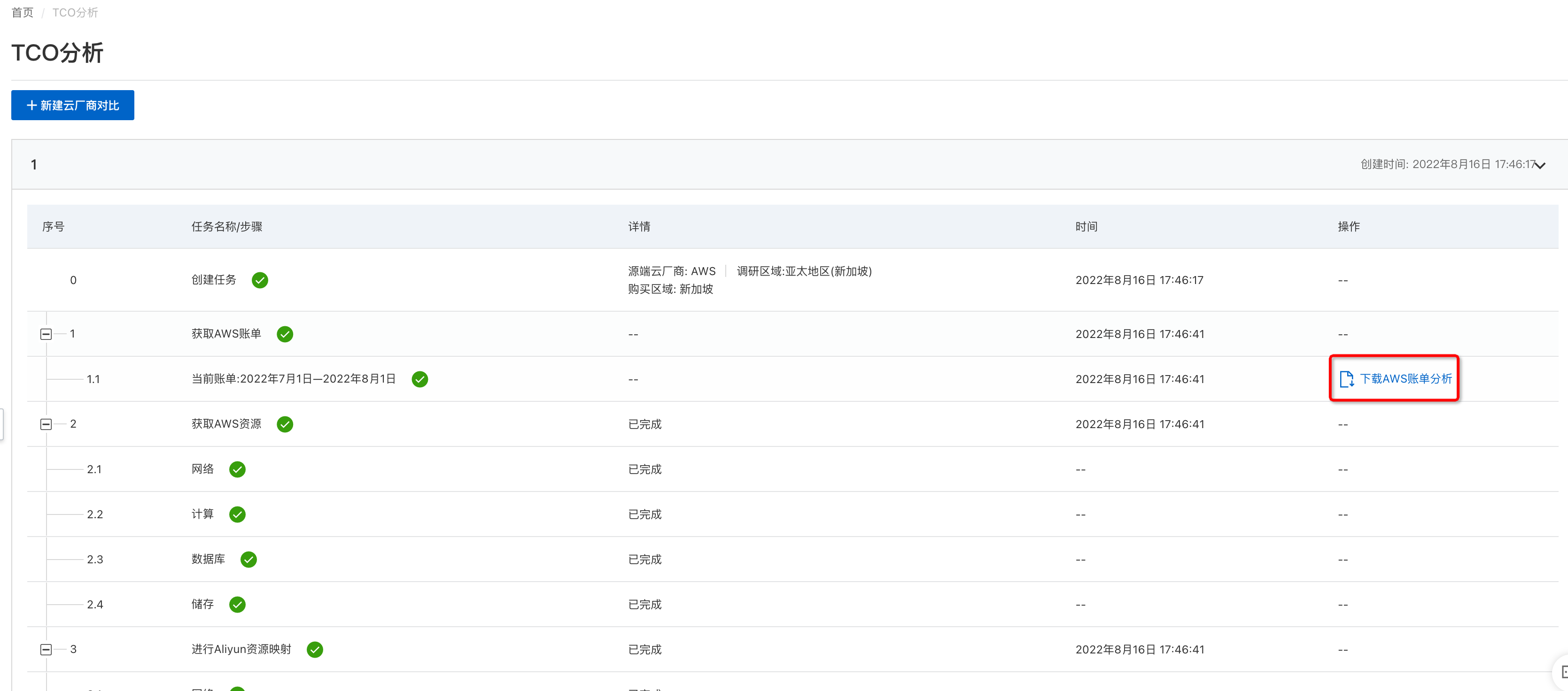Click the plus icon in 新建云厂商对比 button
Viewport: 1568px width, 691px height.
[x=31, y=105]
